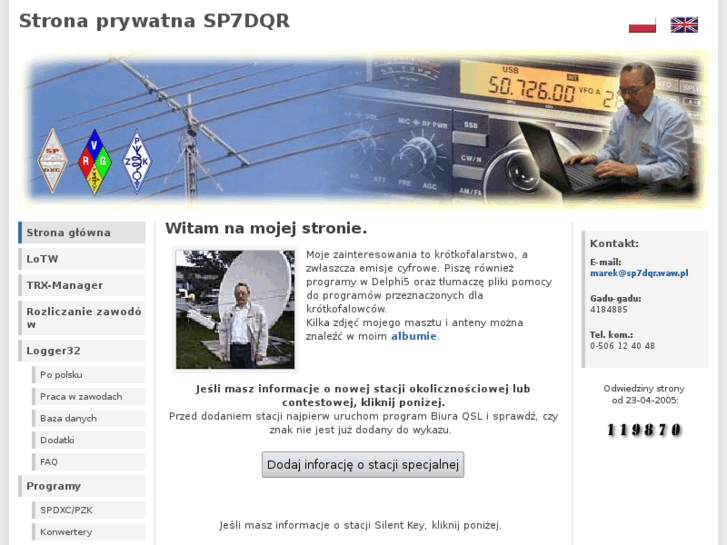The width and height of the screenshot is (727, 545).
Task: Click the Gadu-gadu number 4184885
Action: pyautogui.click(x=609, y=309)
